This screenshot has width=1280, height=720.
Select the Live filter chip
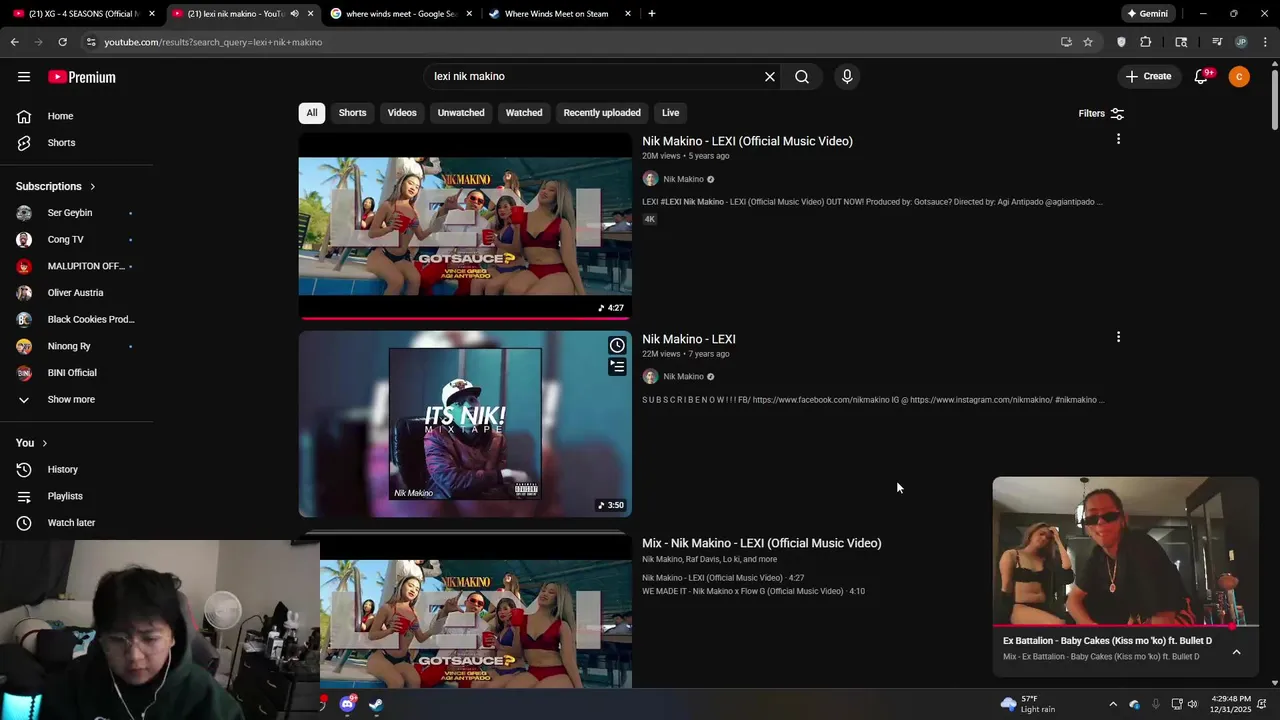coord(670,113)
